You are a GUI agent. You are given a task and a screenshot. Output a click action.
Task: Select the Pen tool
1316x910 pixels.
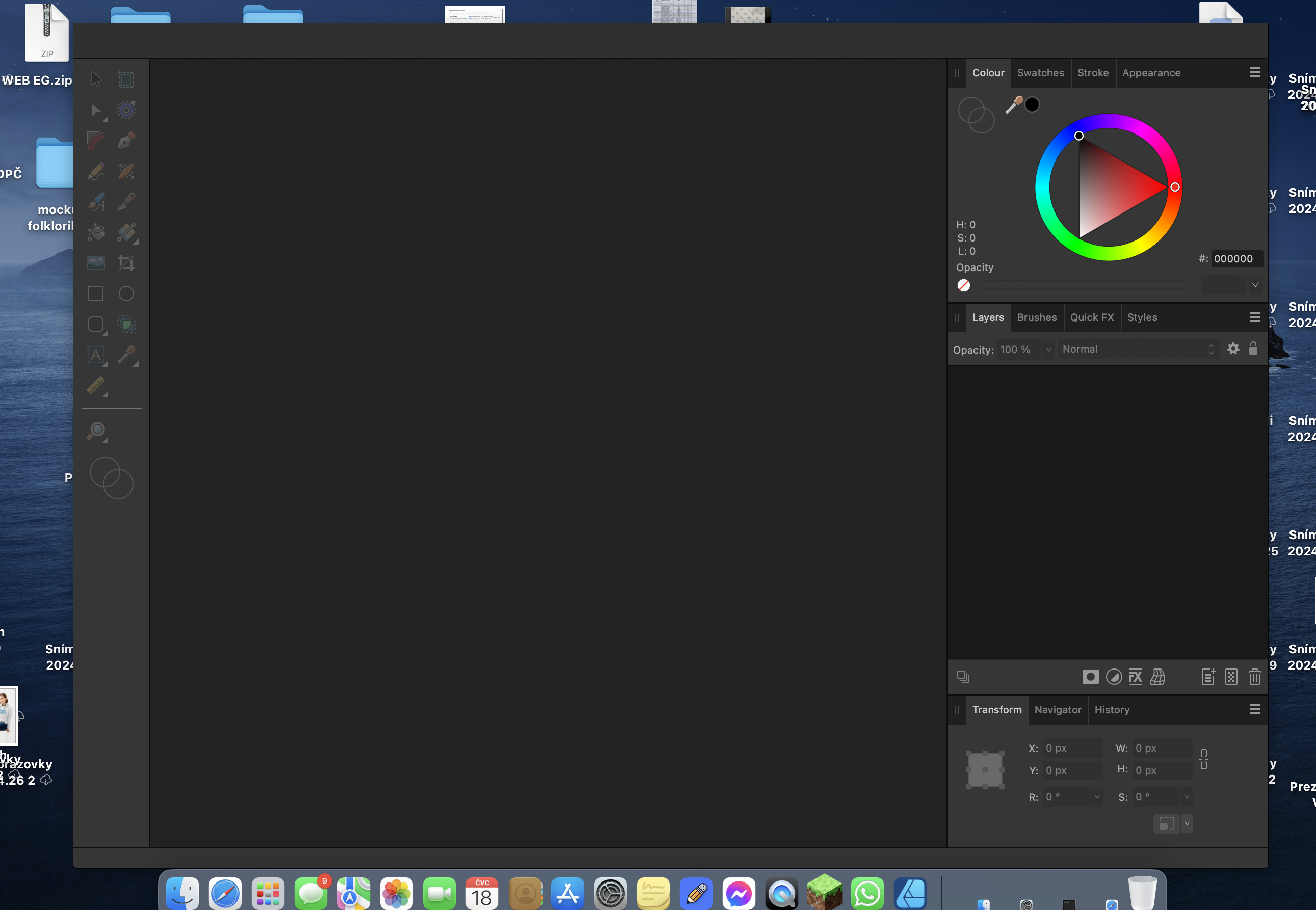126,140
